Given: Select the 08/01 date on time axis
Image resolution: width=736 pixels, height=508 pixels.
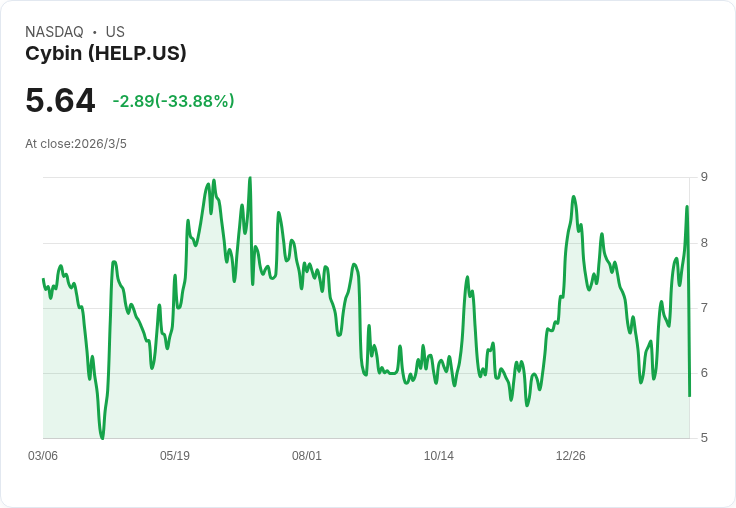Looking at the screenshot, I should click(x=307, y=456).
